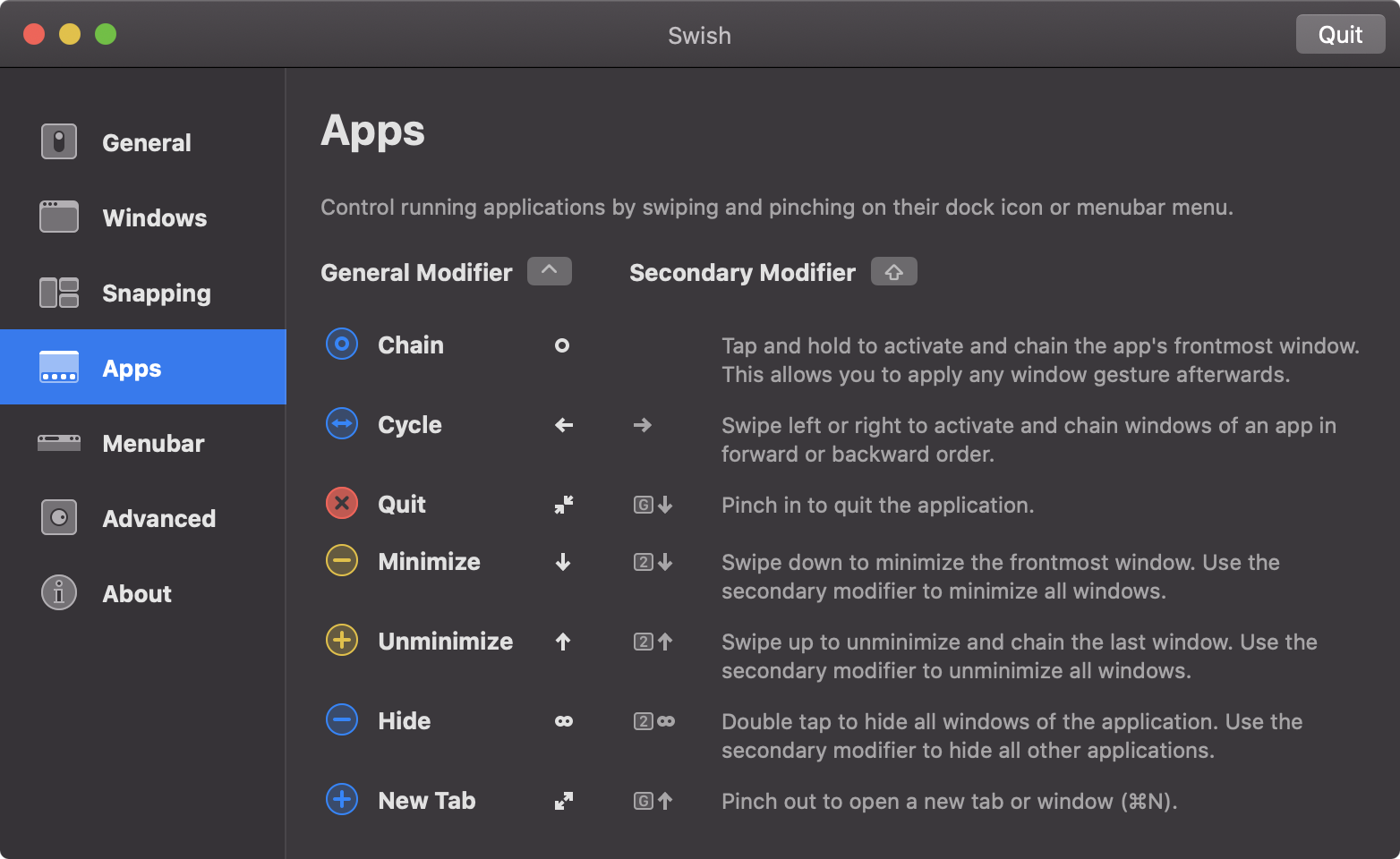Click the Quit secondary gesture icon
This screenshot has width=1400, height=859.
click(653, 505)
